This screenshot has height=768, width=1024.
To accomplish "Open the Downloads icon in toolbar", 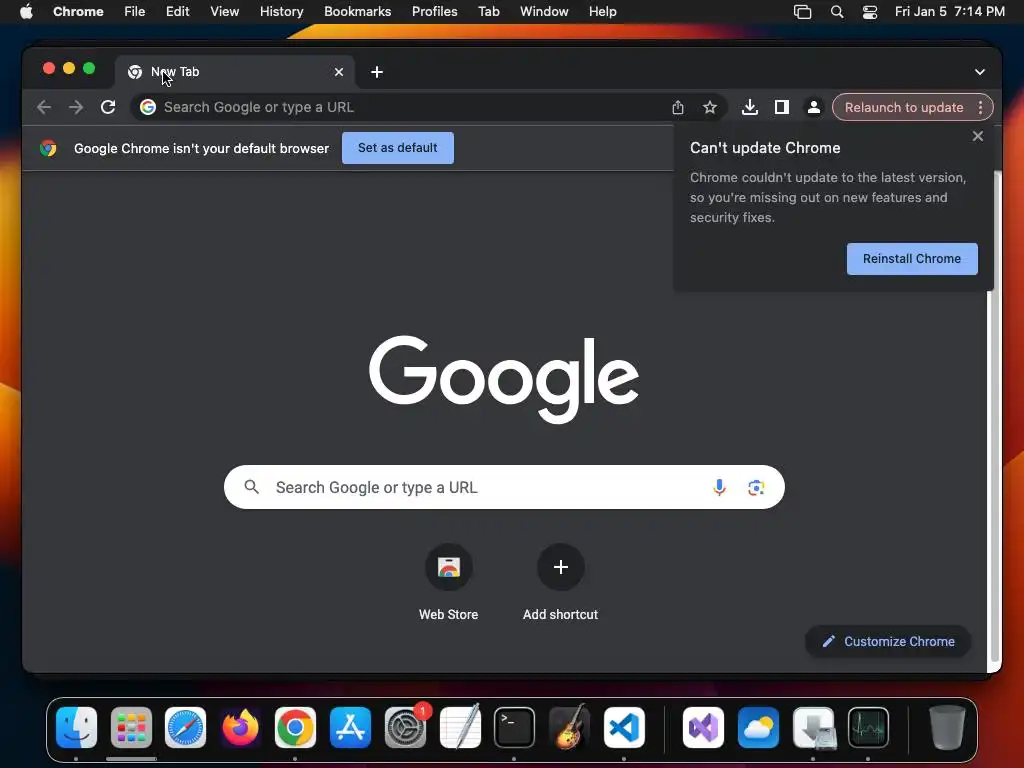I will click(x=750, y=107).
